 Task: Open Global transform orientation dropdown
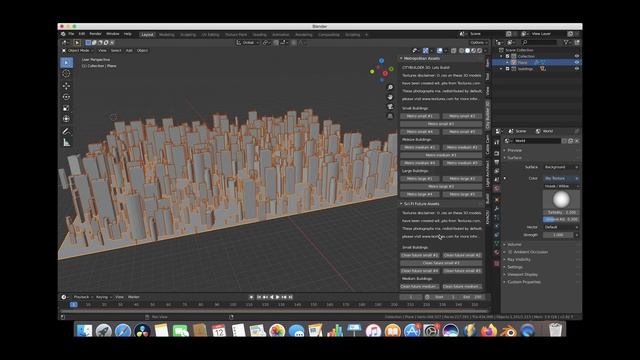pyautogui.click(x=248, y=42)
